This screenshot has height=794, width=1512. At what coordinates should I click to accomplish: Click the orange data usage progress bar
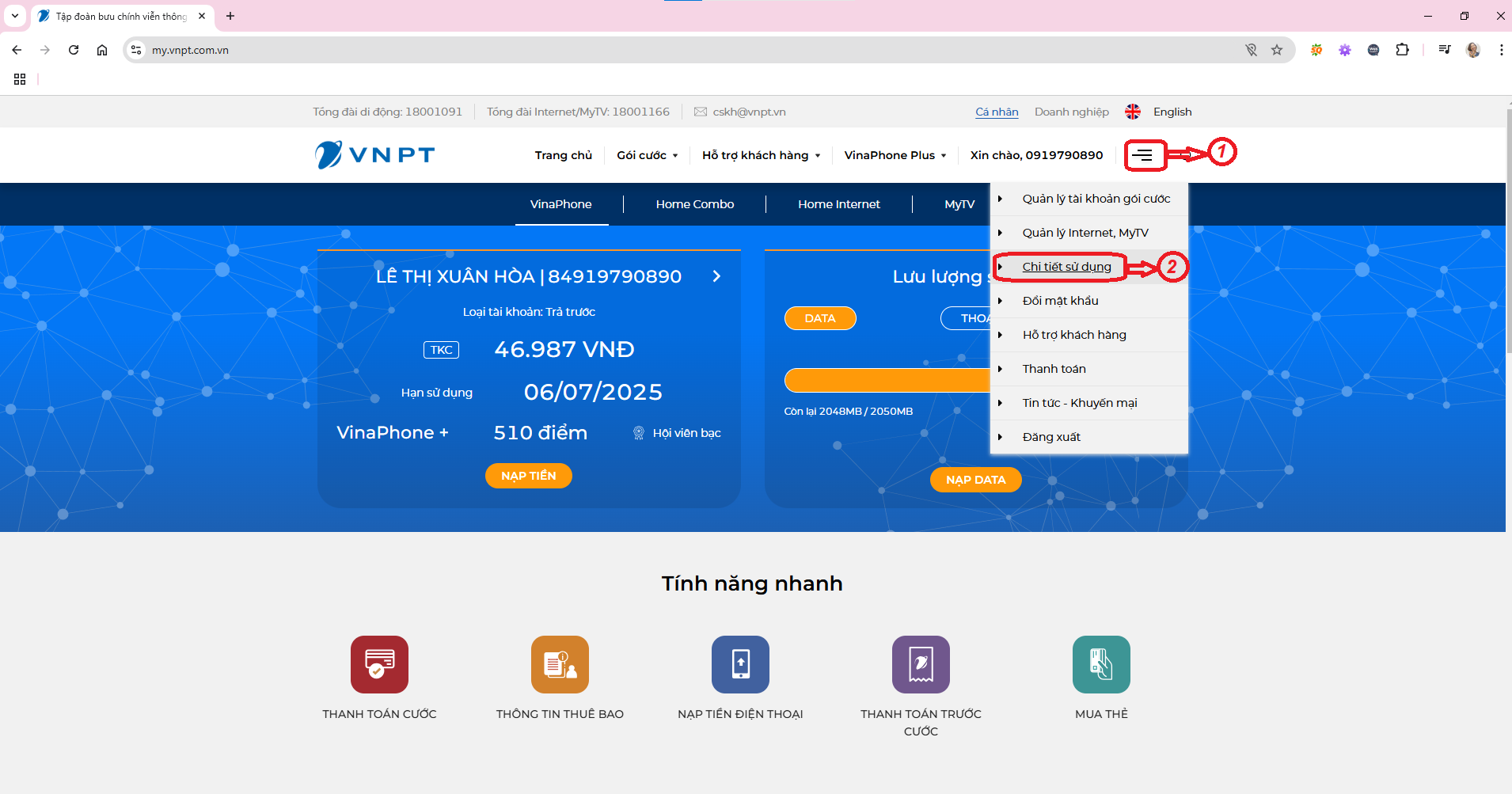(887, 380)
